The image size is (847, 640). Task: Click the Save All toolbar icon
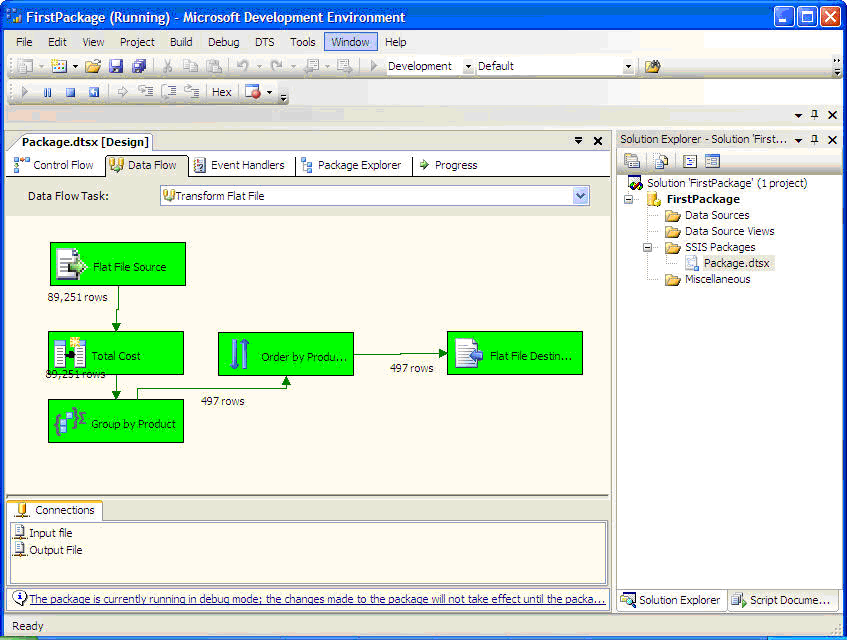(139, 66)
